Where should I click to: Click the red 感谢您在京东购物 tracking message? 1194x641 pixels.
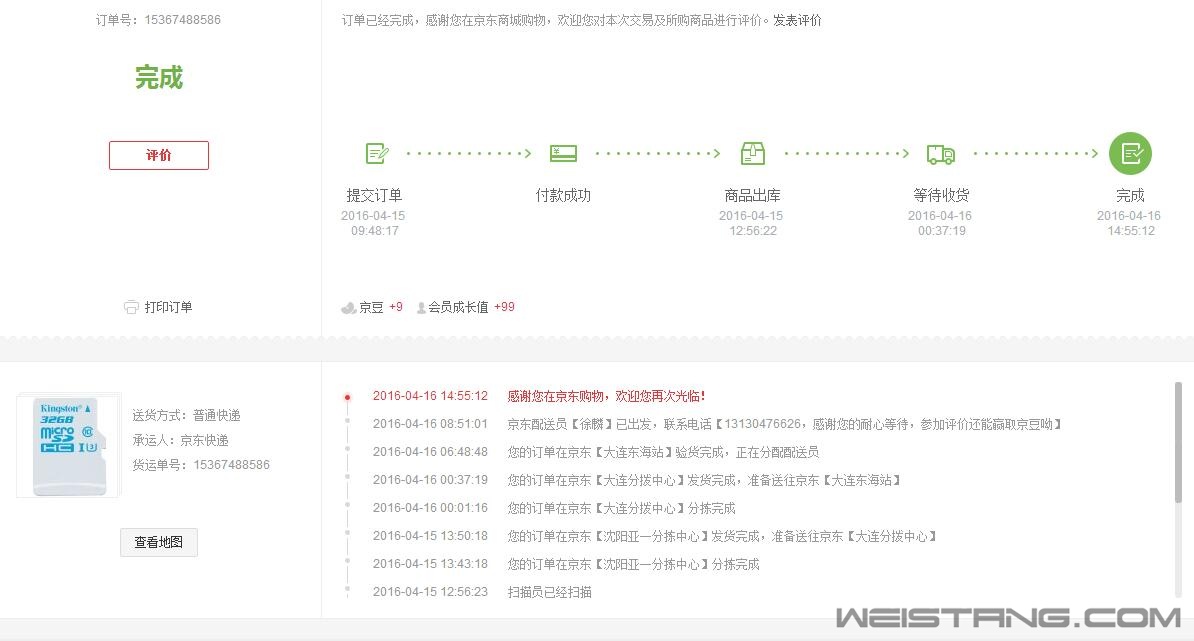point(606,396)
